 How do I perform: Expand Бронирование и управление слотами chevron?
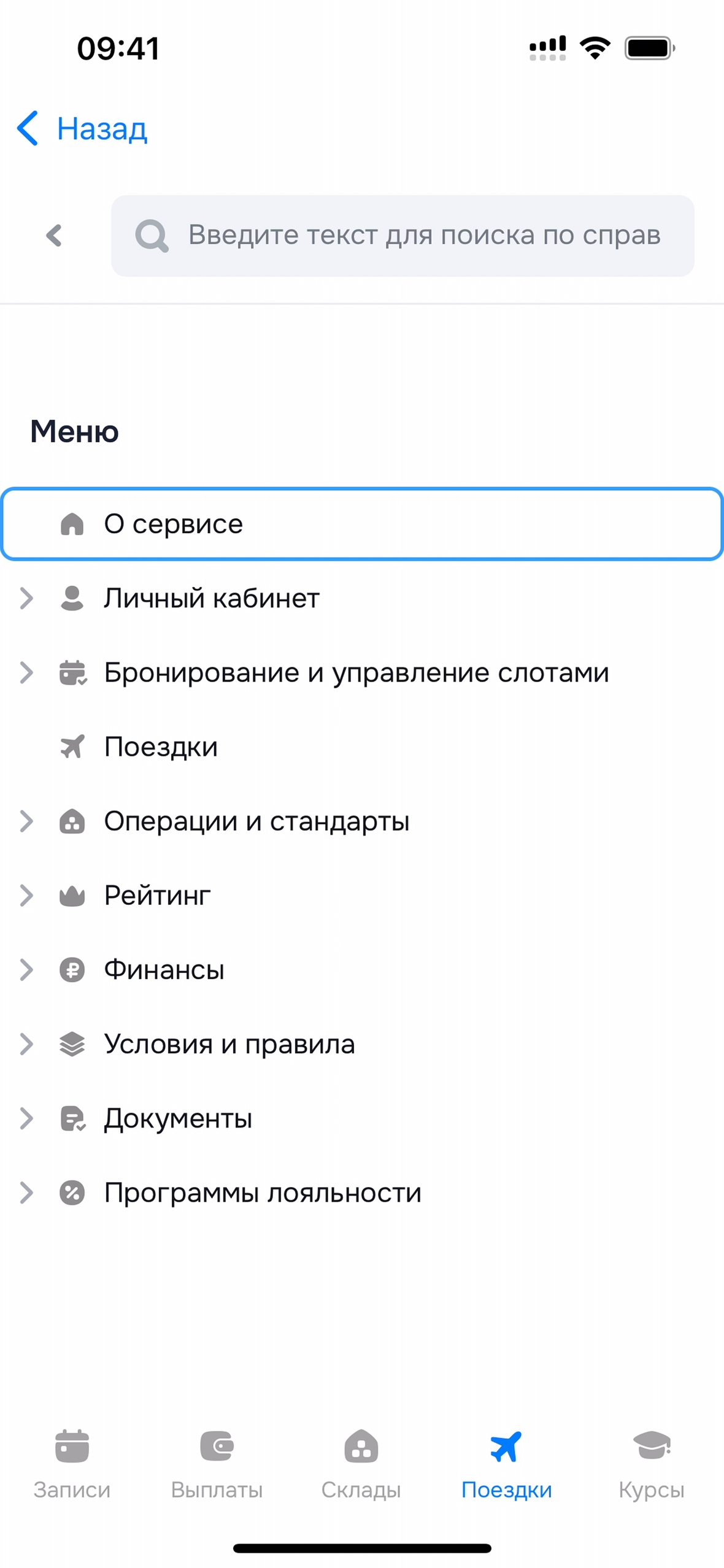click(x=26, y=672)
